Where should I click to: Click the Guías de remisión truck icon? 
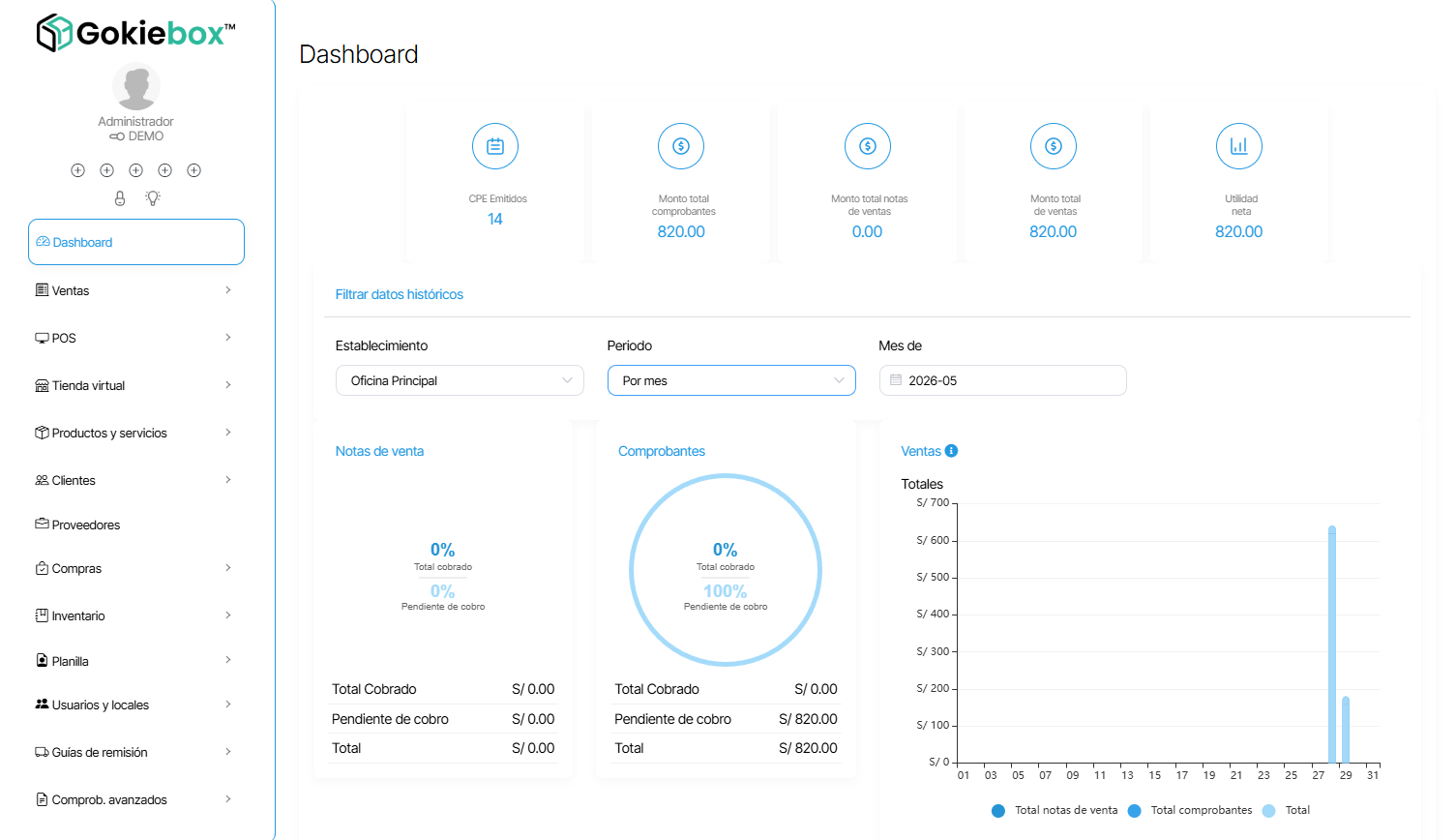pos(42,752)
